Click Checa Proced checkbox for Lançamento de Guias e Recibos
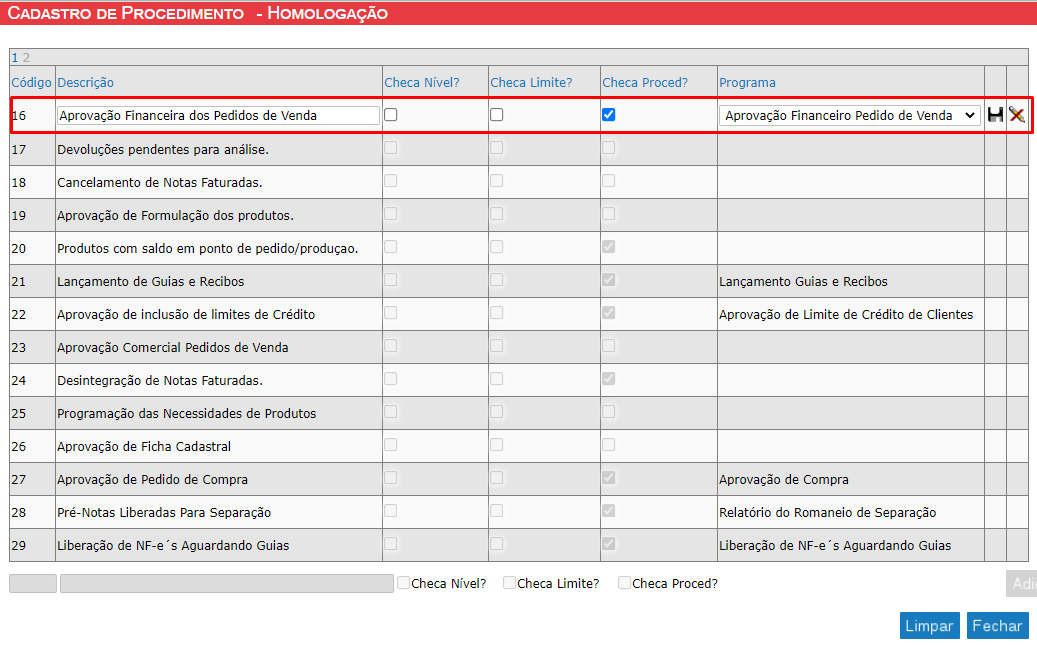This screenshot has width=1037, height=645. (x=608, y=280)
